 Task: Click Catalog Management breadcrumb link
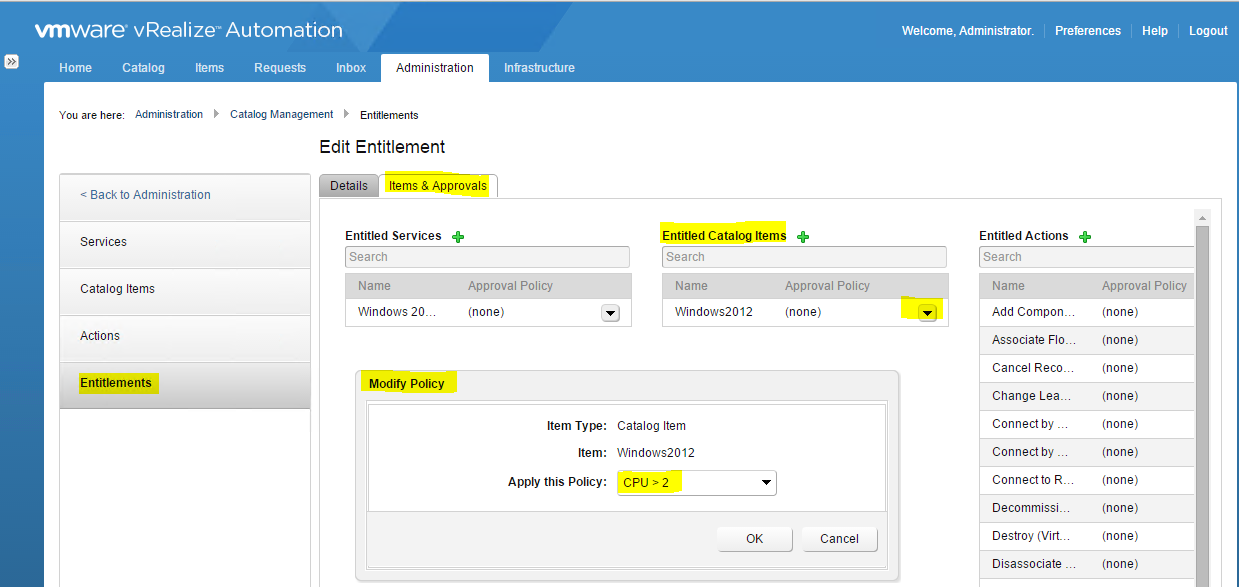[x=282, y=115]
